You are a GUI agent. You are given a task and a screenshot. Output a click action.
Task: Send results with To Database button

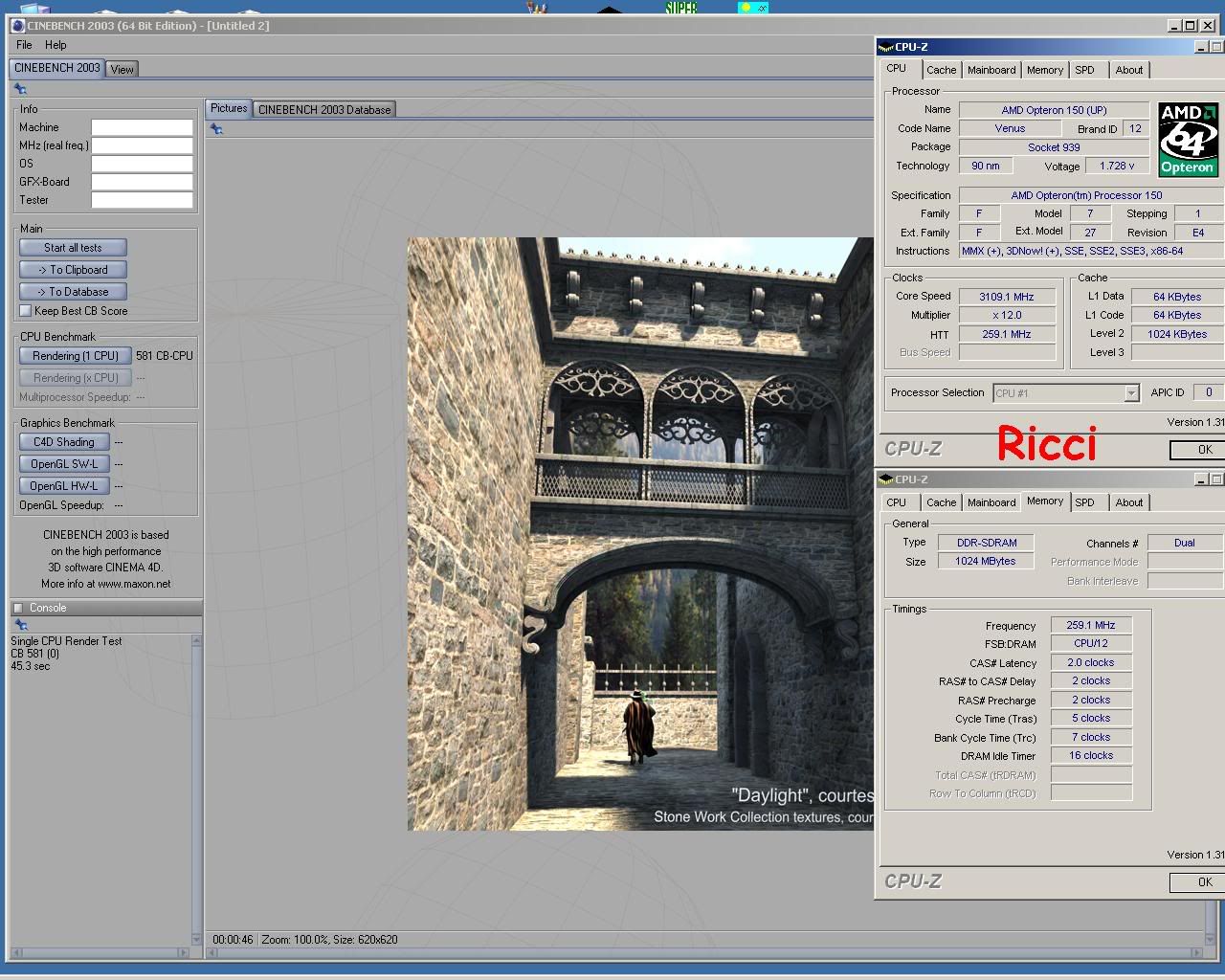click(x=73, y=292)
